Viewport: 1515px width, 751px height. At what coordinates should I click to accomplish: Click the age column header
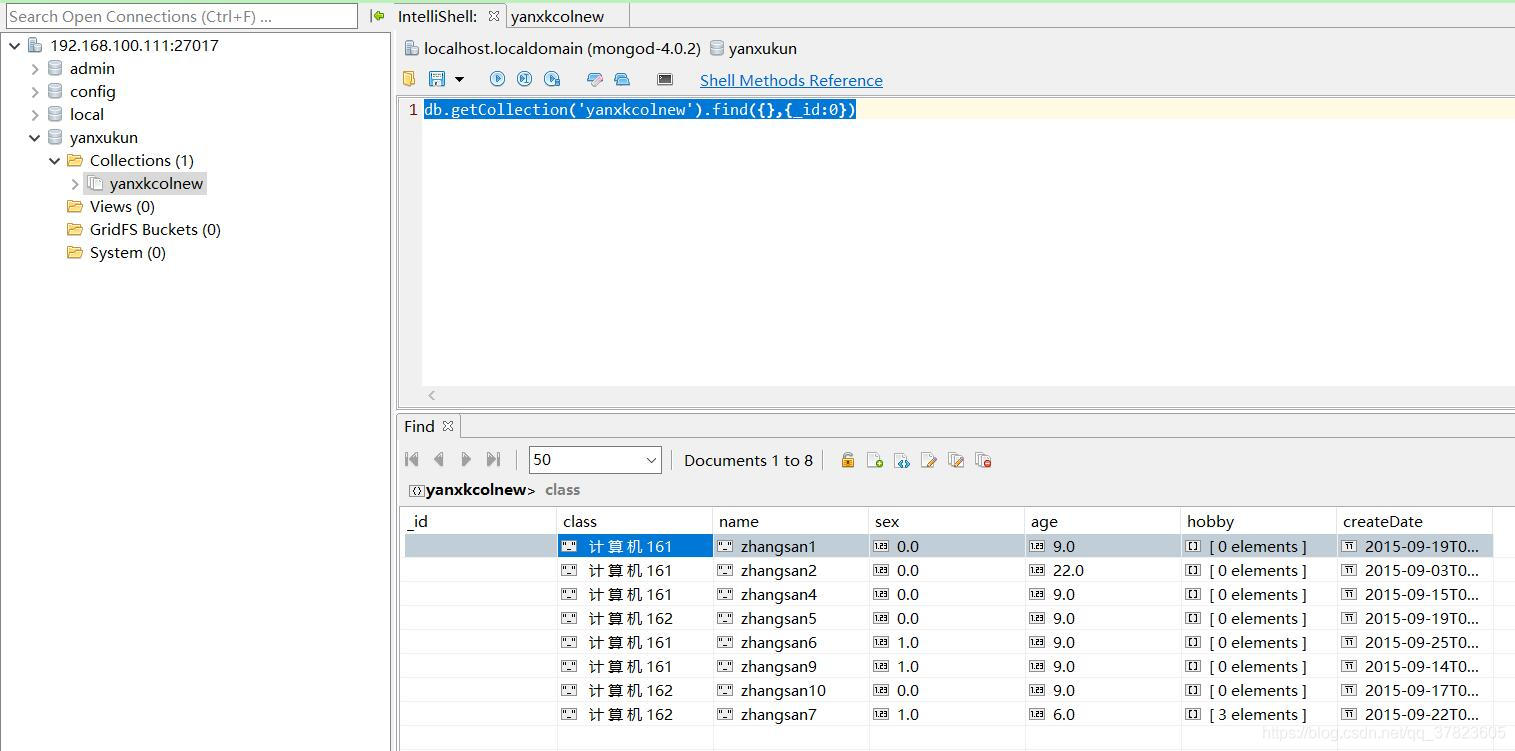pyautogui.click(x=1103, y=521)
